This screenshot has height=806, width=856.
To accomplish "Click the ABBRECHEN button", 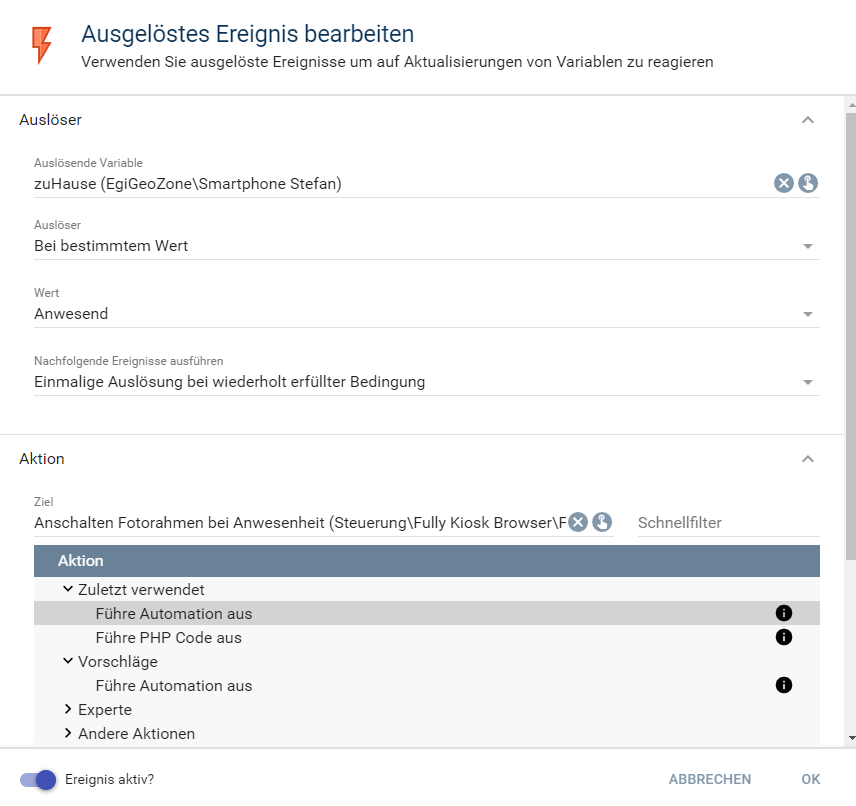I will pyautogui.click(x=710, y=779).
